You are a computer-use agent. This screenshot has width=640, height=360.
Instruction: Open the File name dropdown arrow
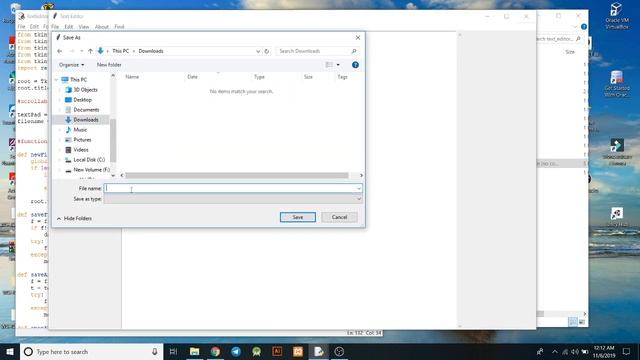tap(359, 188)
